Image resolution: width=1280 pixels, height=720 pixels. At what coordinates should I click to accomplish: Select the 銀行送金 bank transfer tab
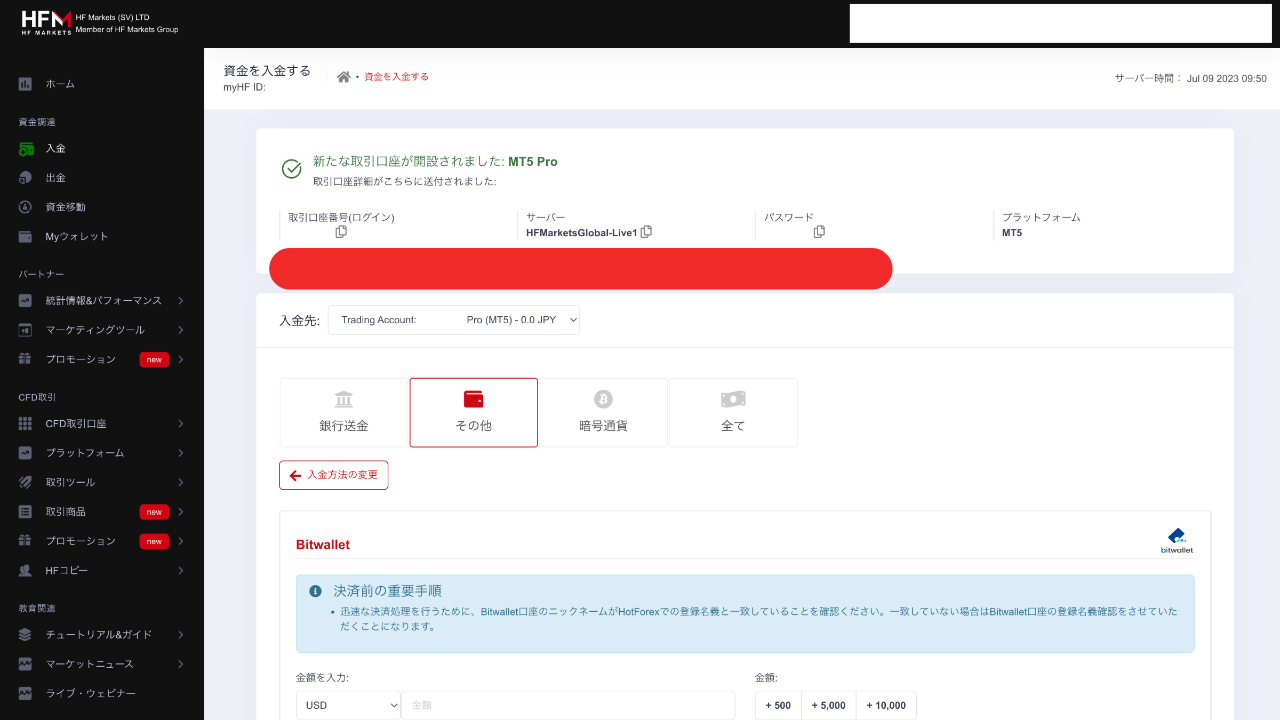point(344,412)
